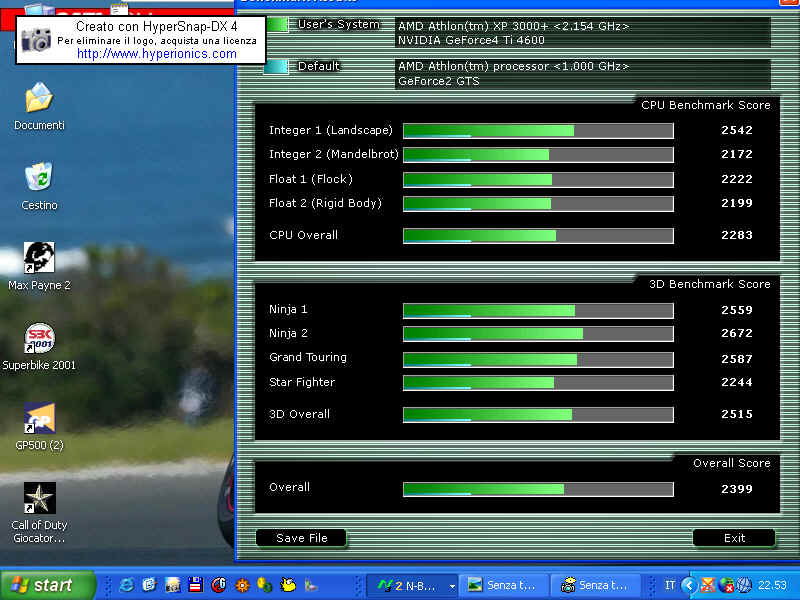Click the GeForce2 GTS default text

[438, 81]
